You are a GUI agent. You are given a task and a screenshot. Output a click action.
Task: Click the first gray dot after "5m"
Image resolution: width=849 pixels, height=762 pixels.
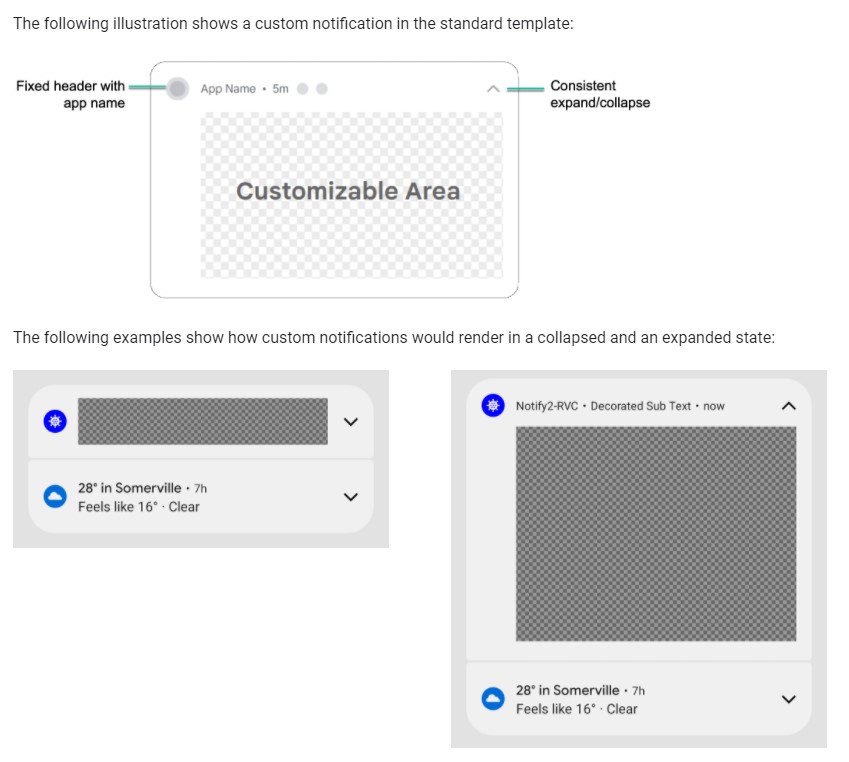[303, 89]
